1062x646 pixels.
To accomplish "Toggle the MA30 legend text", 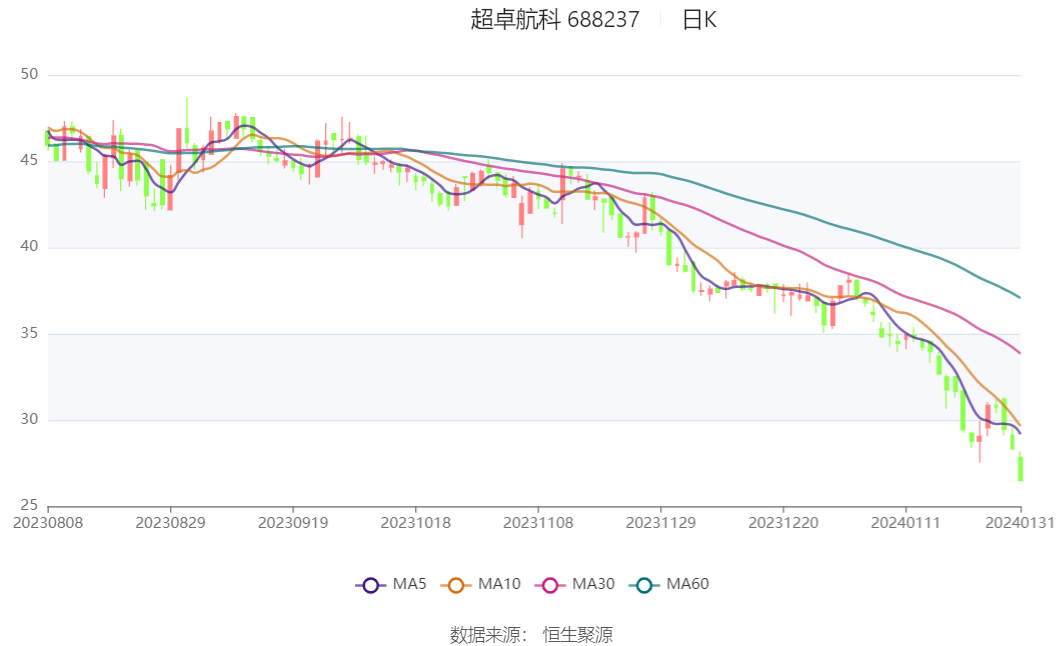I will [x=593, y=585].
